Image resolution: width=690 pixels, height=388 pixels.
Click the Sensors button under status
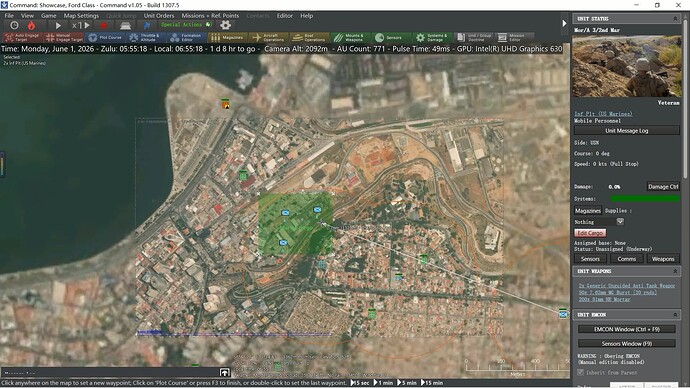click(590, 259)
